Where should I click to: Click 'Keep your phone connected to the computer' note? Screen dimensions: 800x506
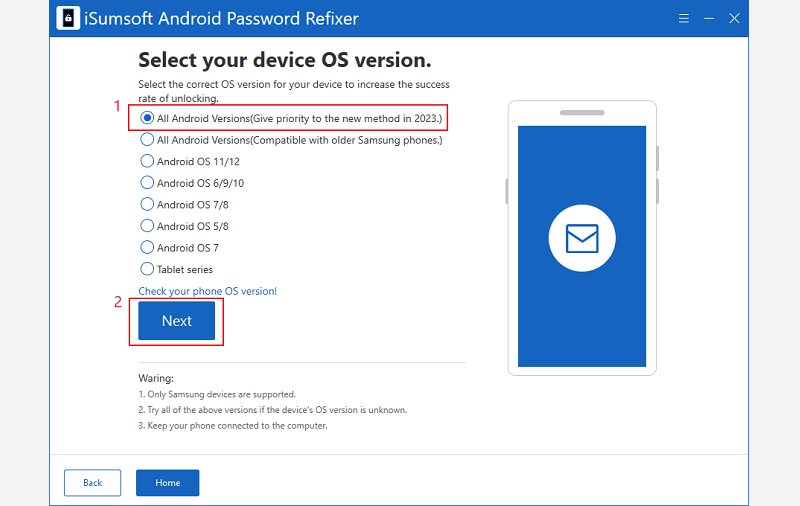(233, 425)
